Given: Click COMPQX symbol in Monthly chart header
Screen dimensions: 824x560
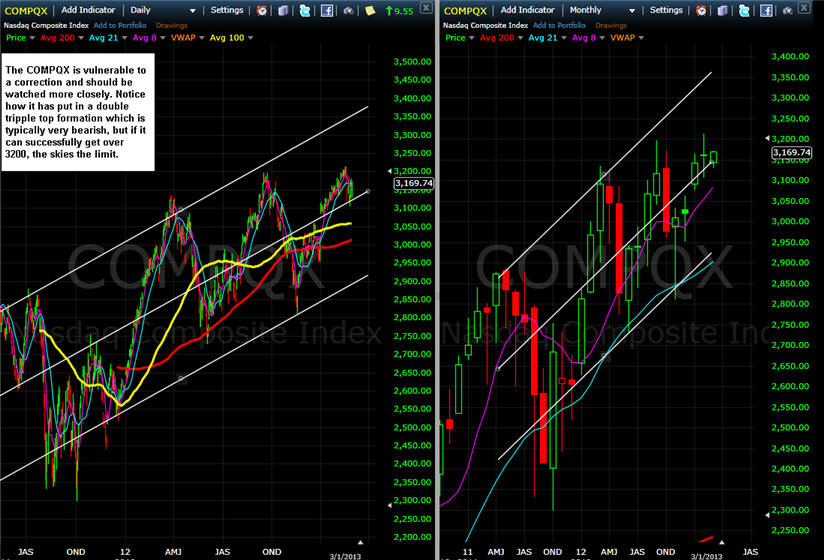Looking at the screenshot, I should [465, 11].
